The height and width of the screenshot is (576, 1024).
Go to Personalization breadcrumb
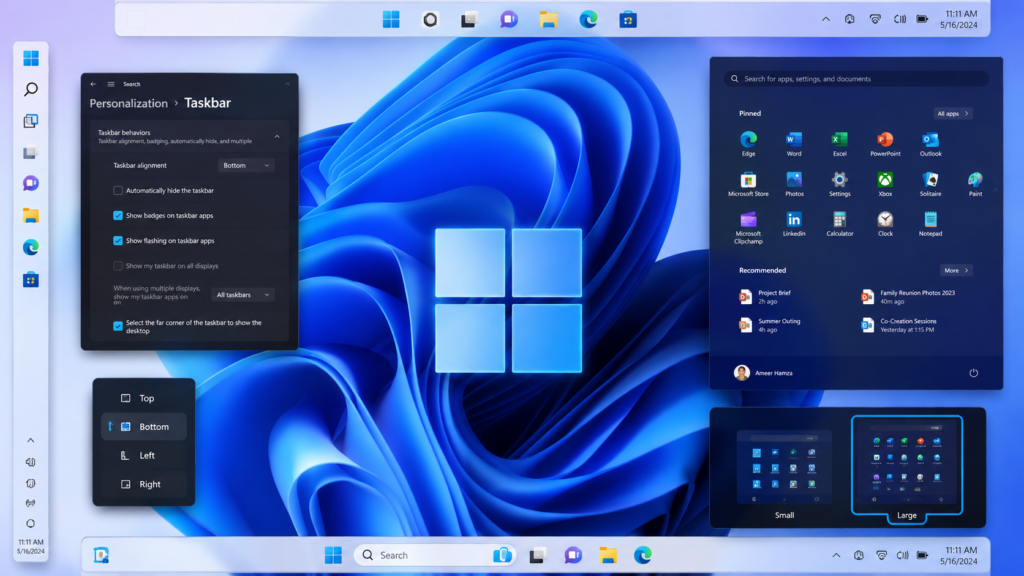[x=129, y=103]
